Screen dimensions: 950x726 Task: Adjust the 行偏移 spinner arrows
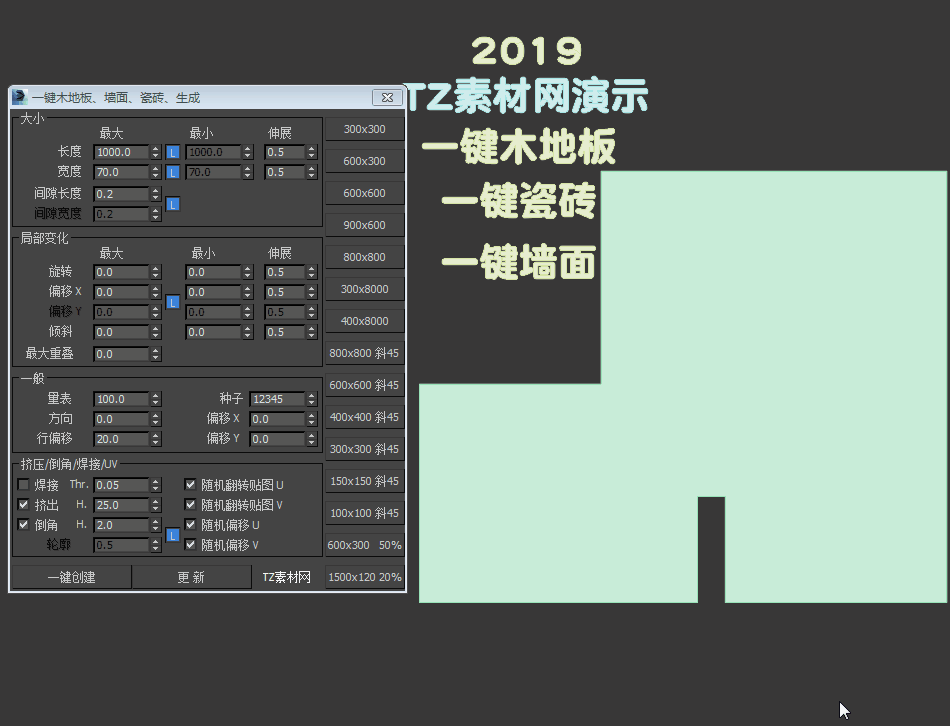point(156,439)
